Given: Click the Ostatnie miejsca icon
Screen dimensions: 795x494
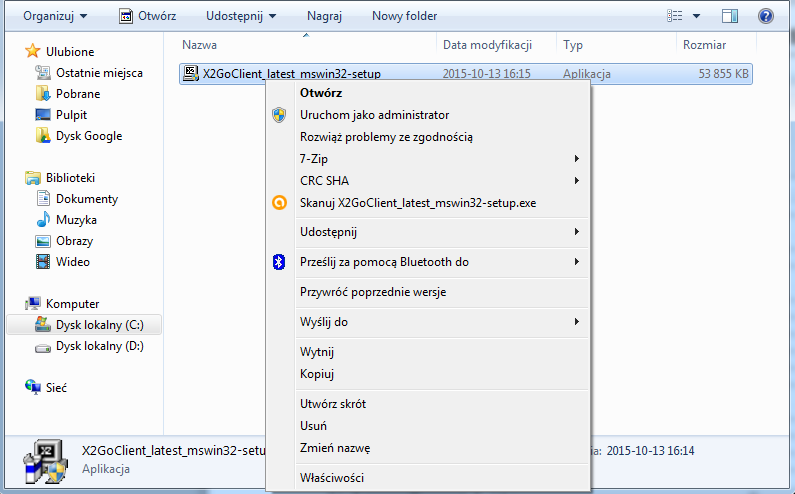Looking at the screenshot, I should coord(43,73).
